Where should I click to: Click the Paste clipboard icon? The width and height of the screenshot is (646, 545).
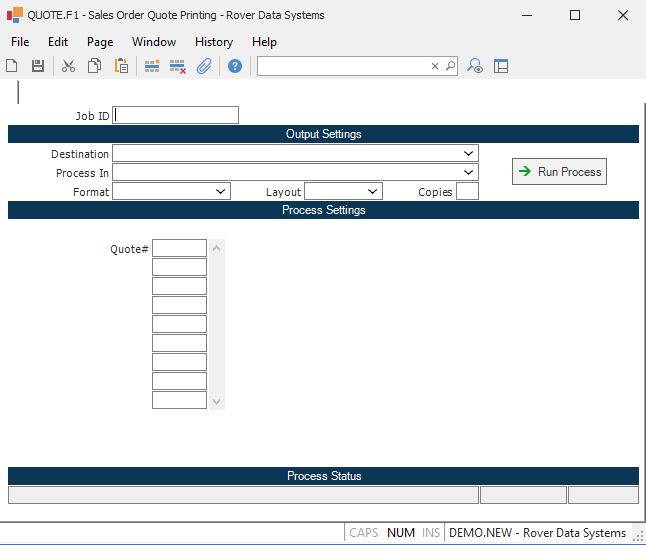click(121, 66)
